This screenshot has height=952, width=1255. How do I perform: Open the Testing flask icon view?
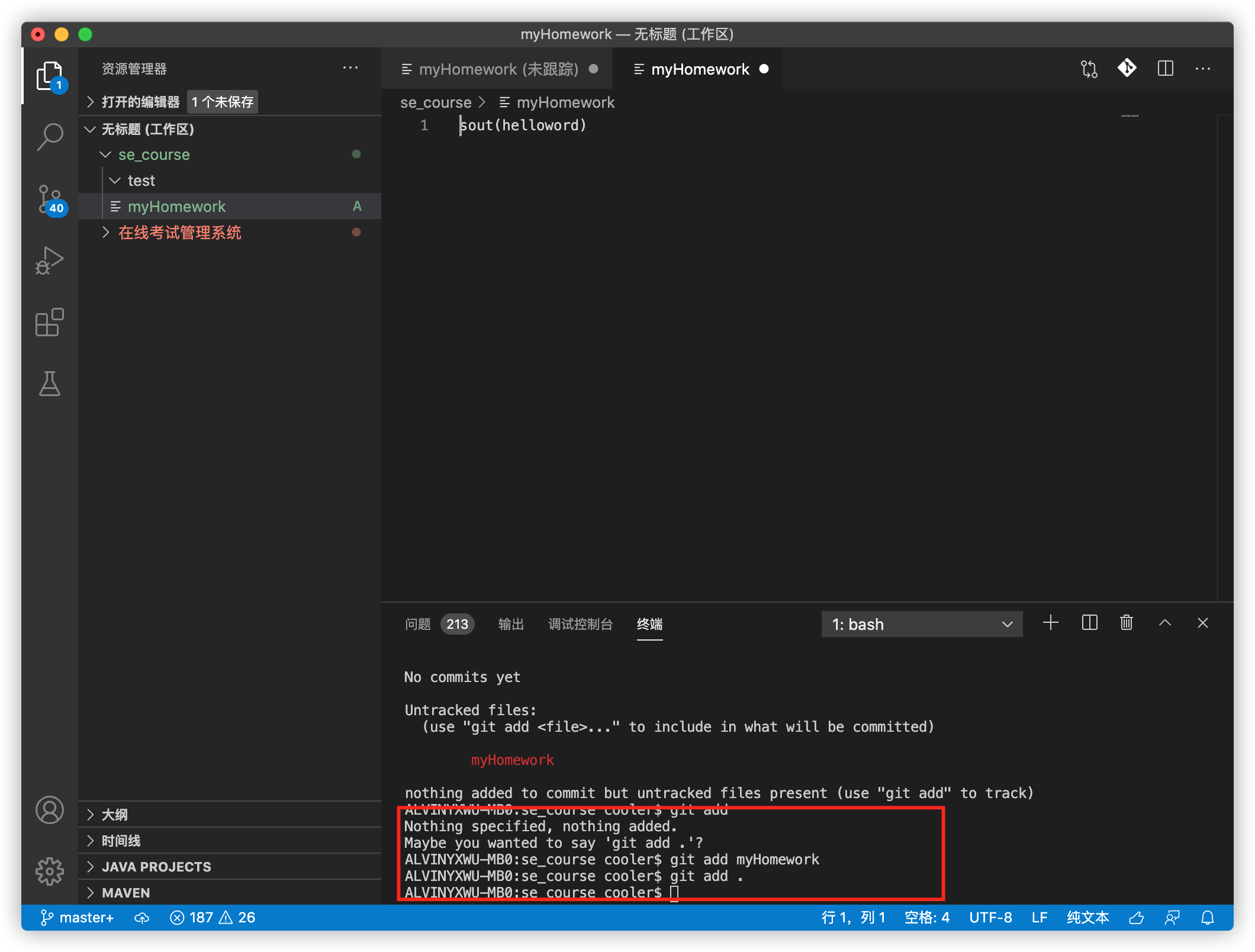[x=50, y=384]
